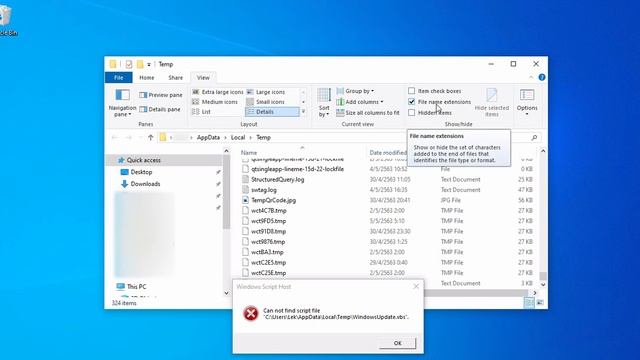Uncheck File name extensions
640x360 pixels.
coord(411,102)
